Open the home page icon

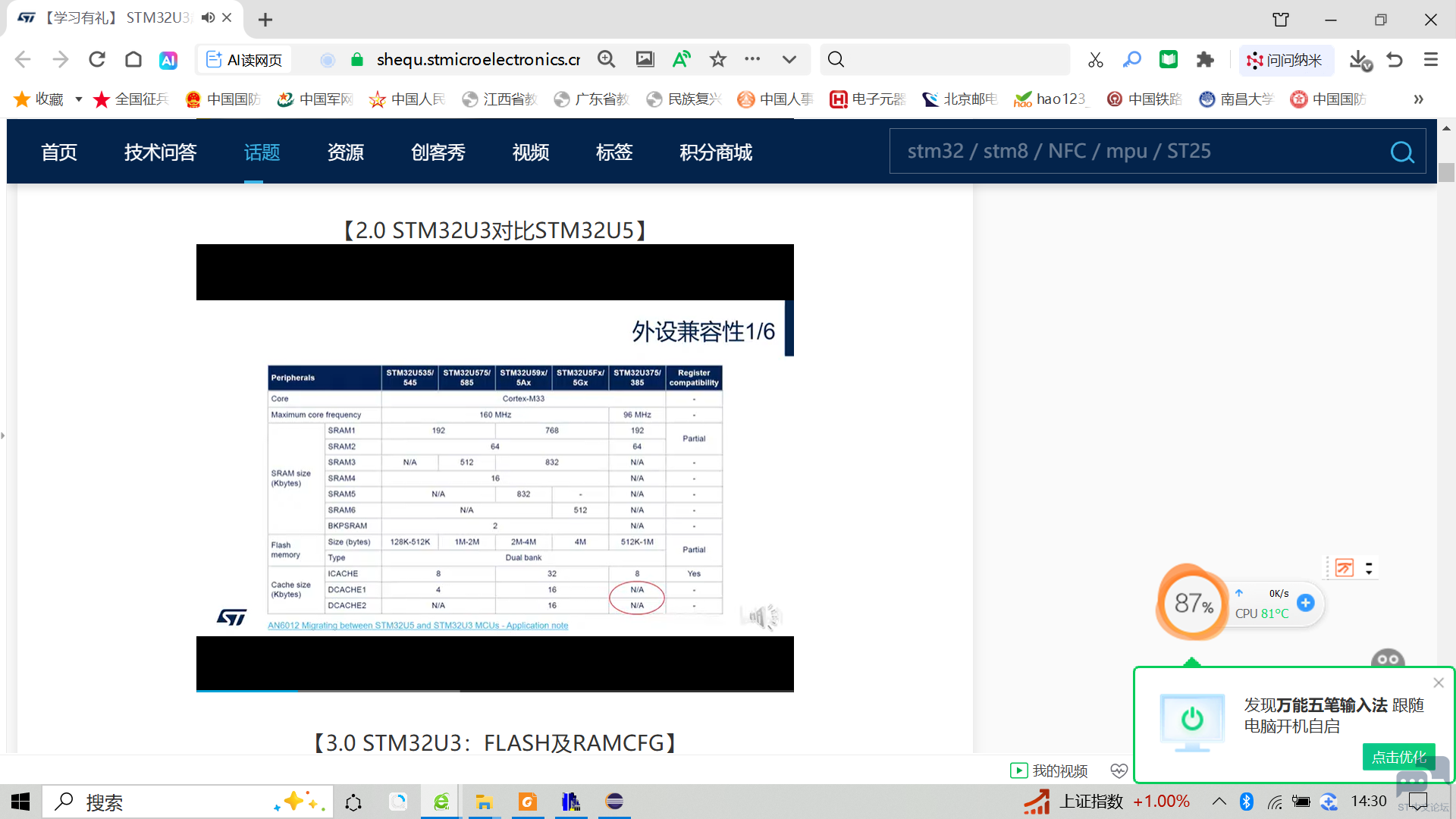point(133,59)
